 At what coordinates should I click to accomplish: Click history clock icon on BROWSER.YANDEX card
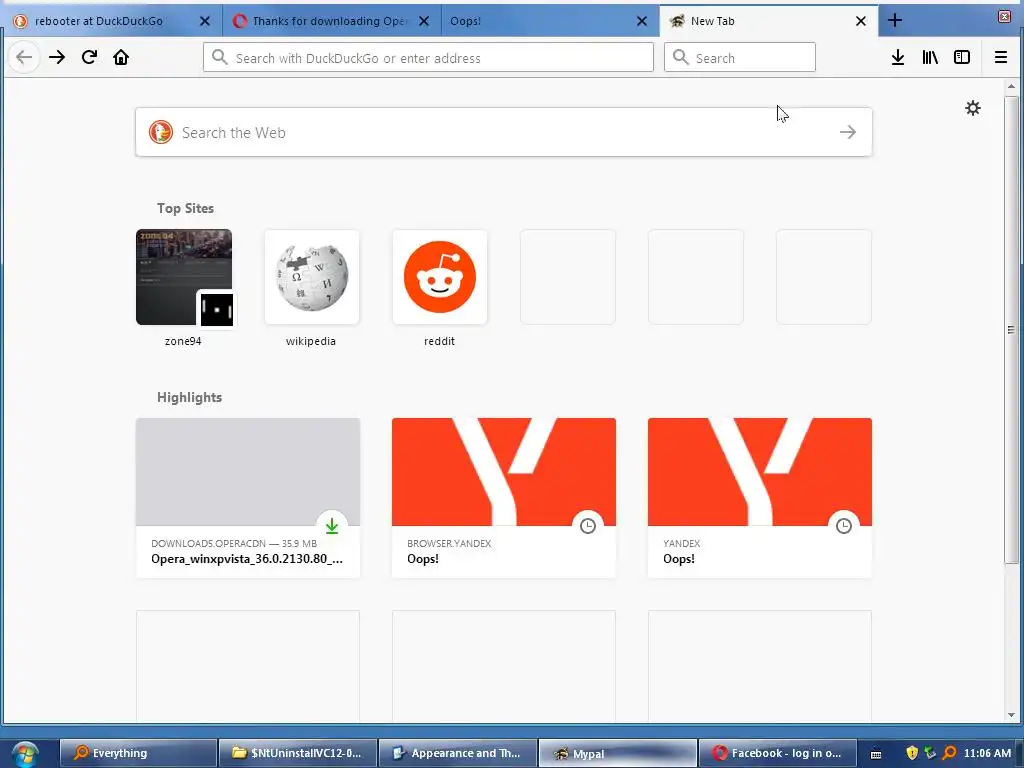pyautogui.click(x=588, y=526)
